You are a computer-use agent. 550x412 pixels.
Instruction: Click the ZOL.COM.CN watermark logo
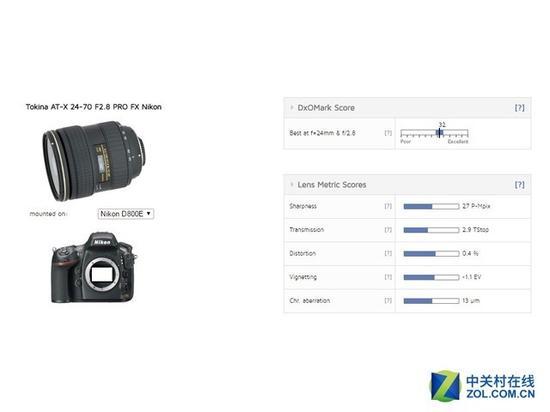pos(483,386)
